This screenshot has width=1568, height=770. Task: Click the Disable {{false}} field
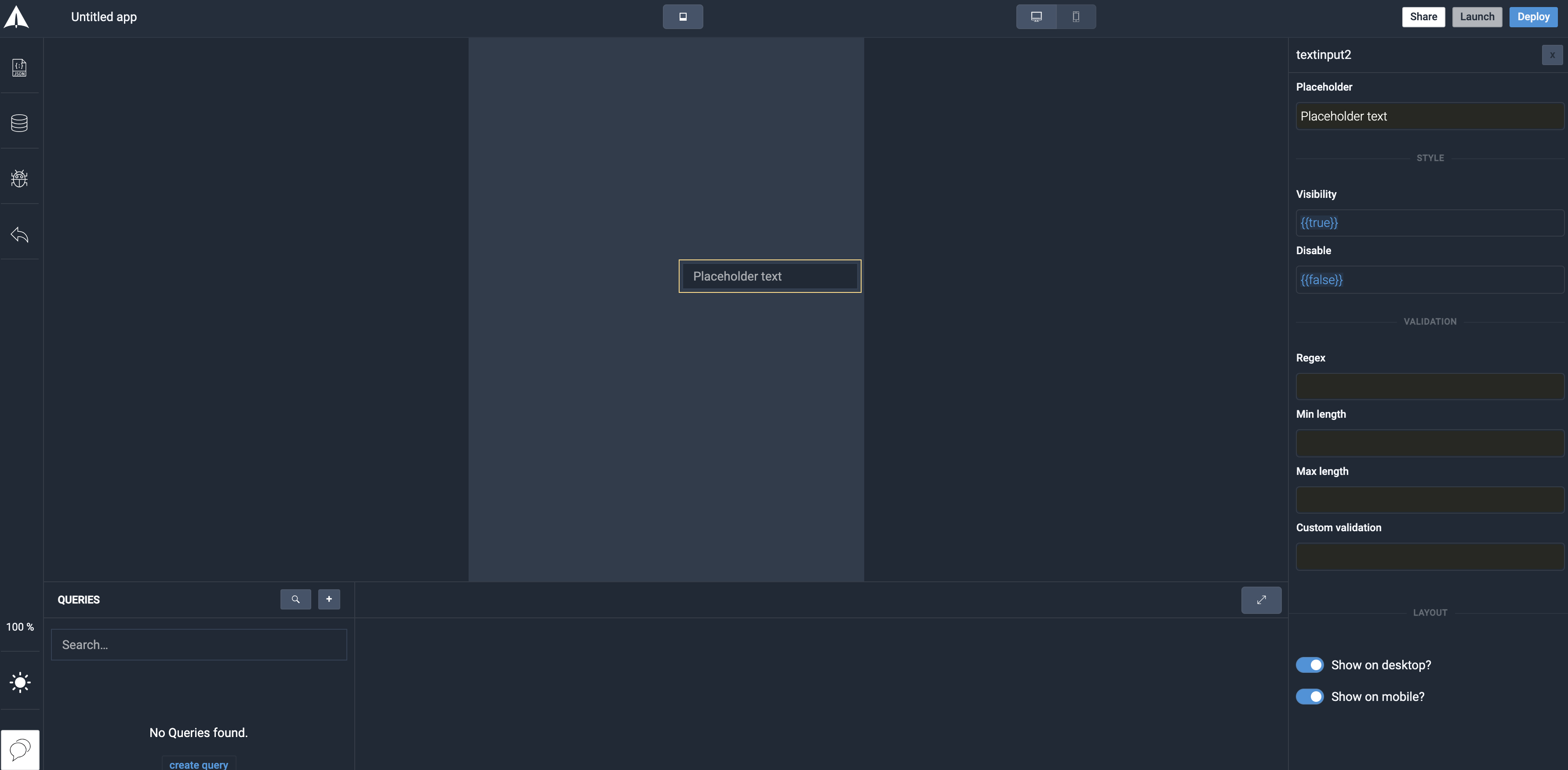click(x=1430, y=279)
